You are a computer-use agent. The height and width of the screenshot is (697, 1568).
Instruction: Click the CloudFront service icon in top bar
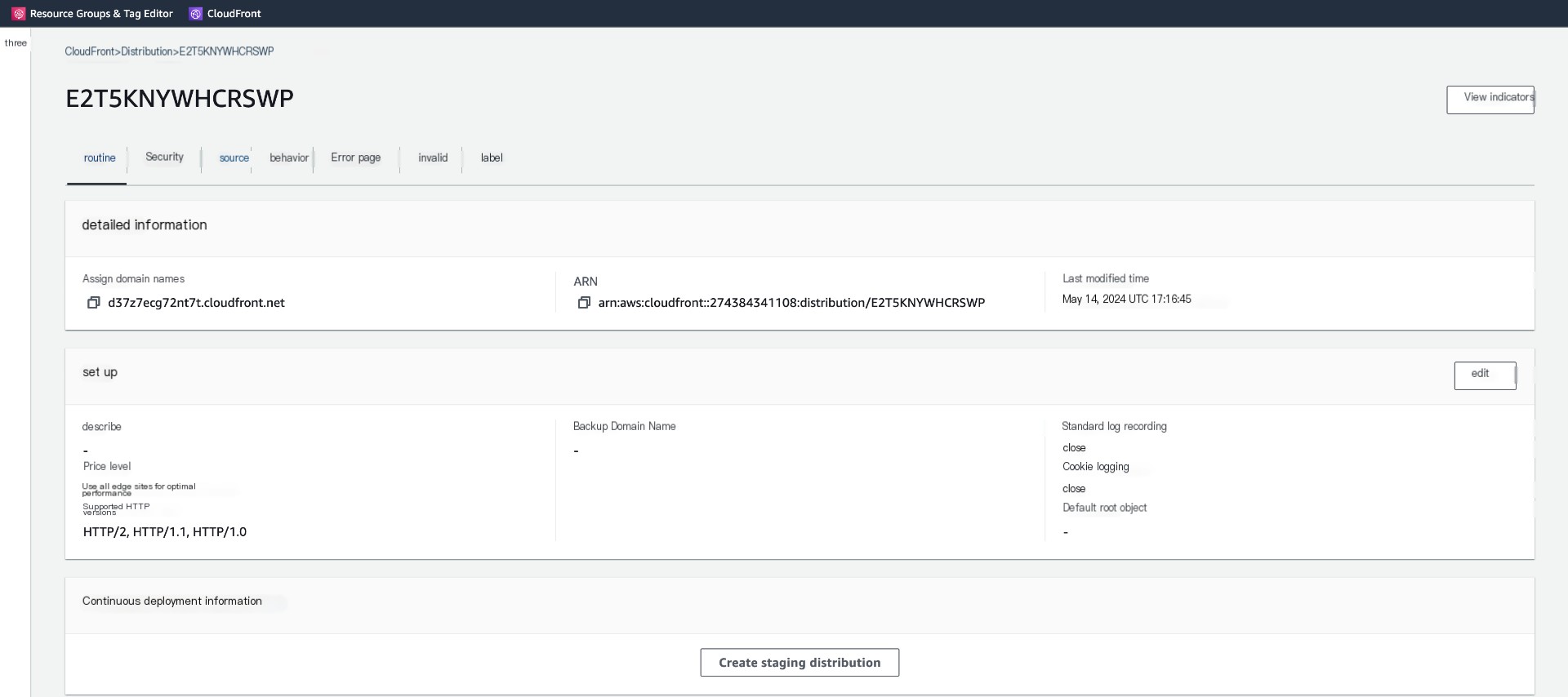196,14
